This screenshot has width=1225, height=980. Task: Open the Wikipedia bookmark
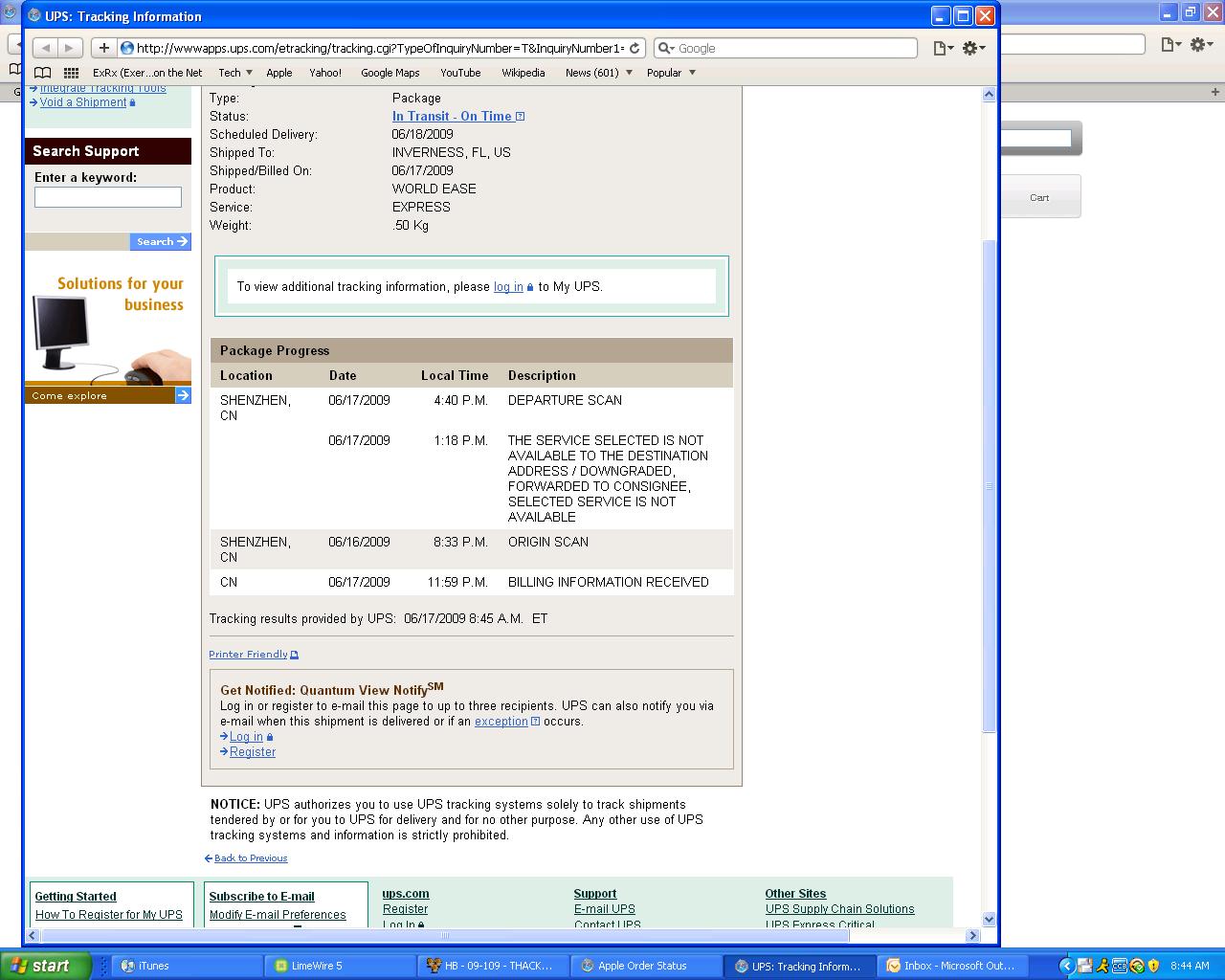pos(523,73)
